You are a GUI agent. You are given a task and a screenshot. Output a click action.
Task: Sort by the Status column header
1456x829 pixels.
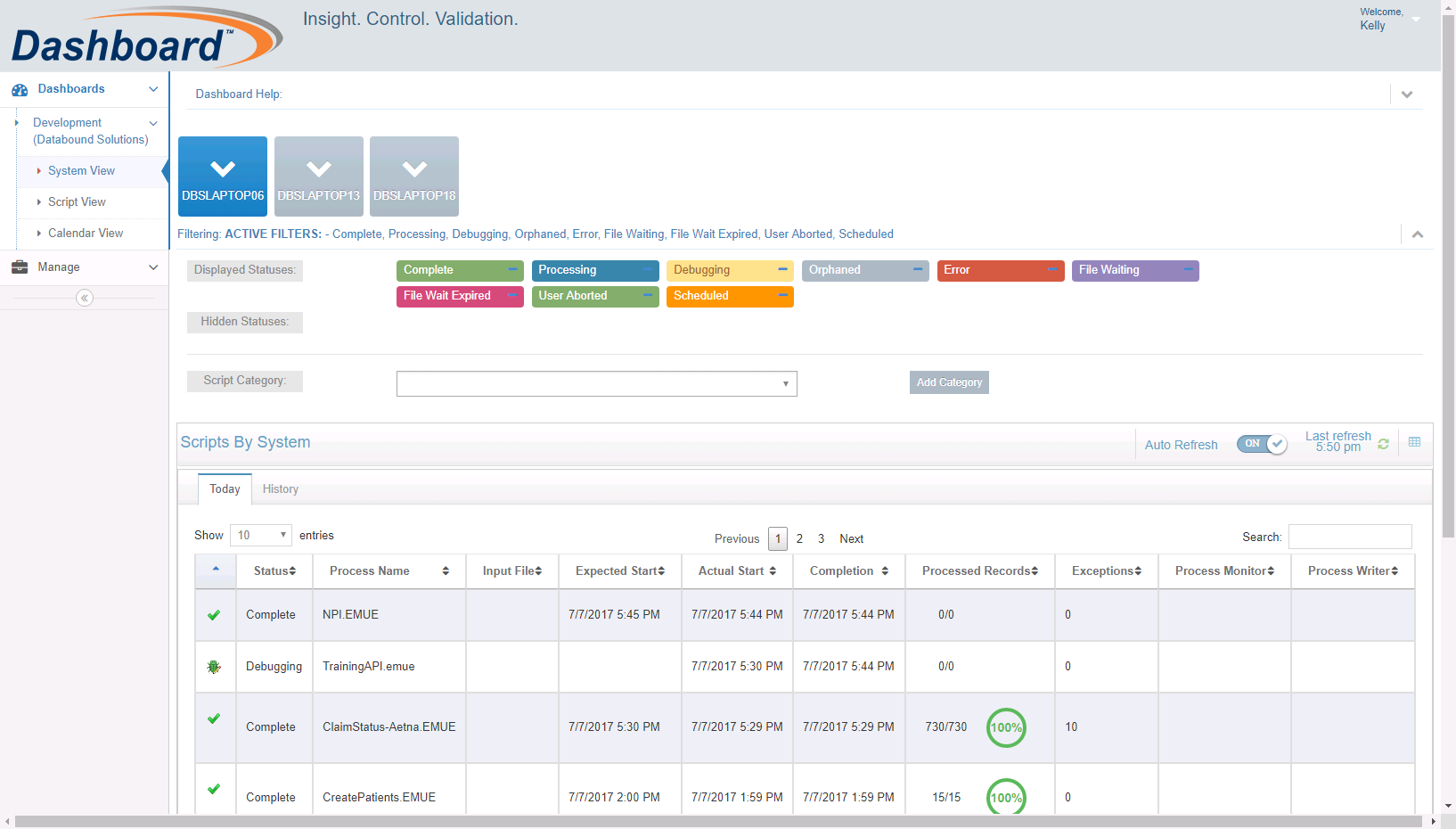(x=274, y=570)
